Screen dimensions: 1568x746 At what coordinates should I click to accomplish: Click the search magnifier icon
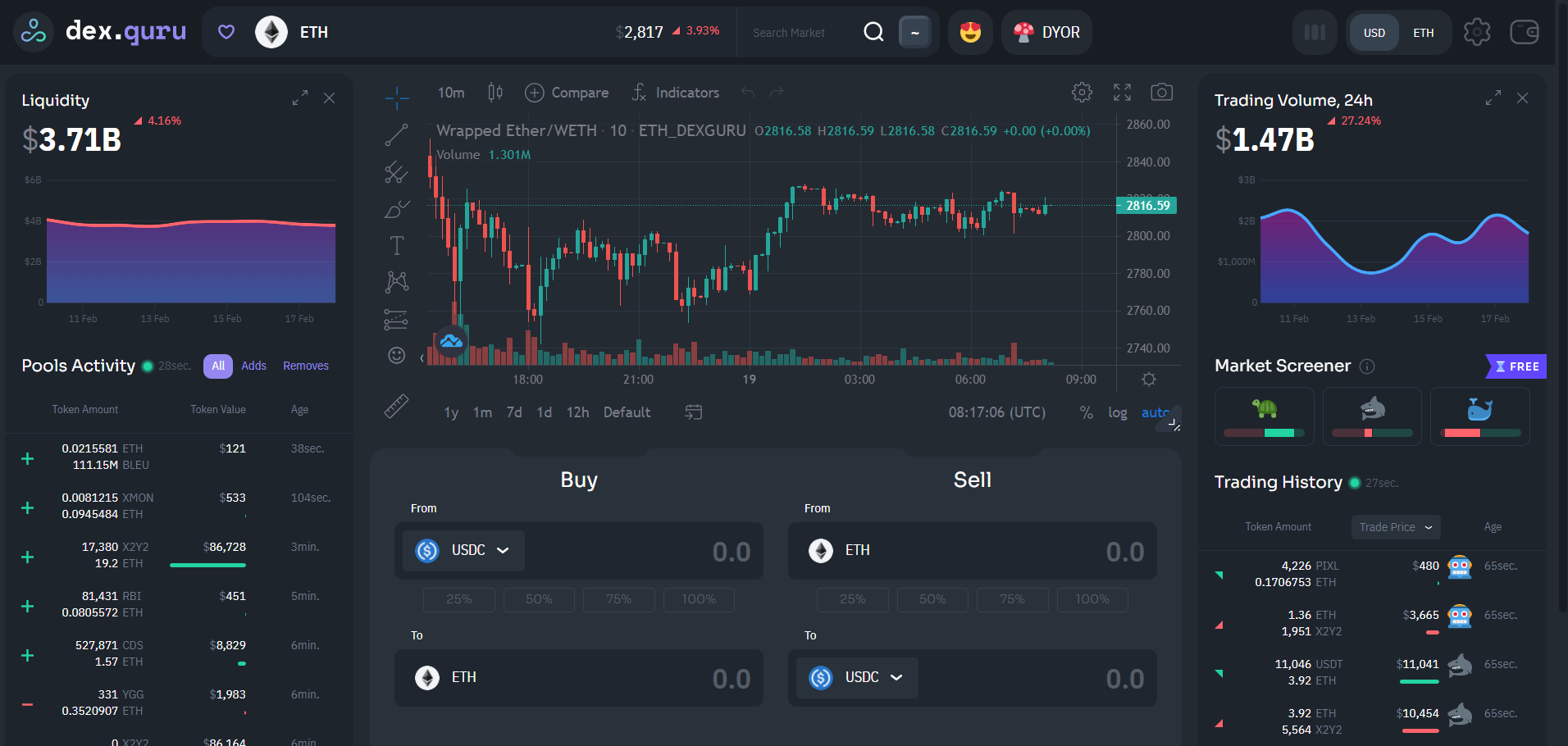click(x=873, y=32)
